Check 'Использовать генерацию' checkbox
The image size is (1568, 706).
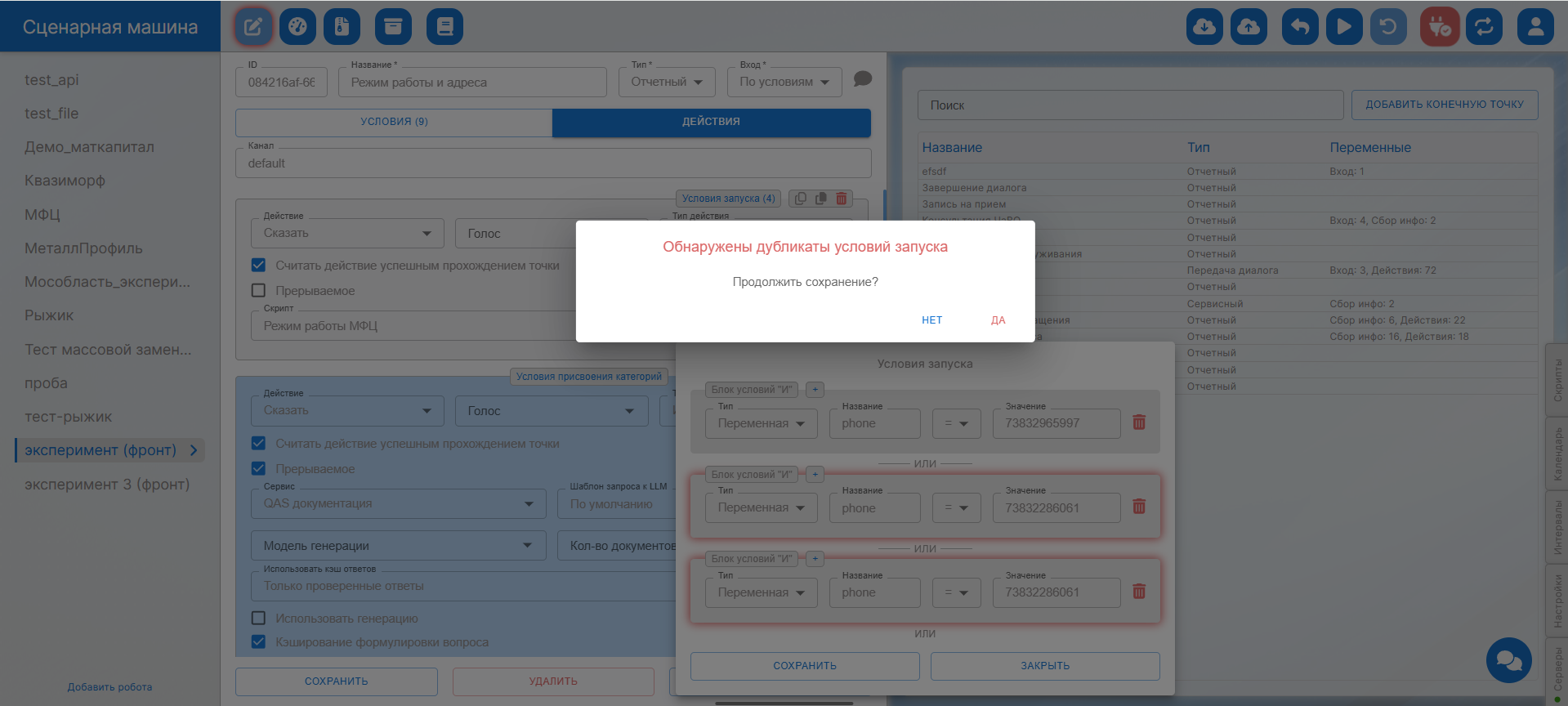click(259, 619)
